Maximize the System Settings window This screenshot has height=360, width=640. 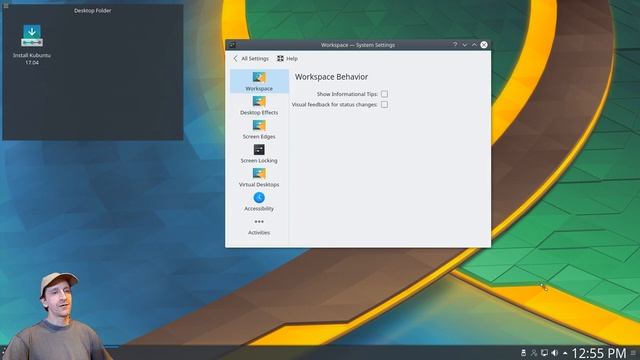coord(474,44)
